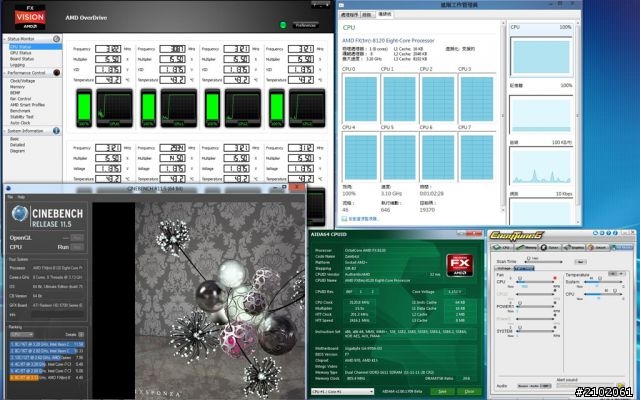Click the Status Monitor gauge icon
The image size is (640, 400).
(56, 39)
